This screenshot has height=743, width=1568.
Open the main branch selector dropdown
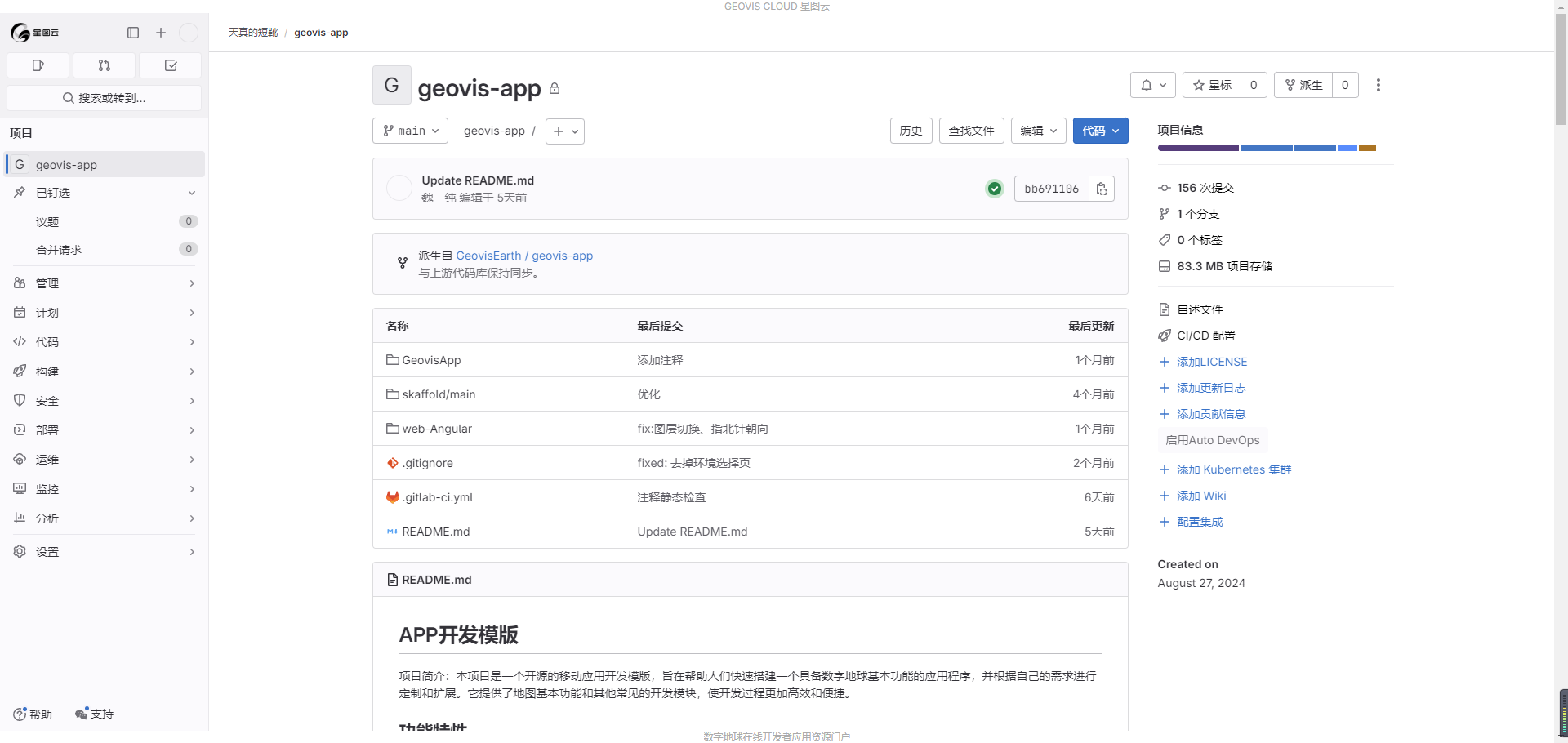coord(410,131)
